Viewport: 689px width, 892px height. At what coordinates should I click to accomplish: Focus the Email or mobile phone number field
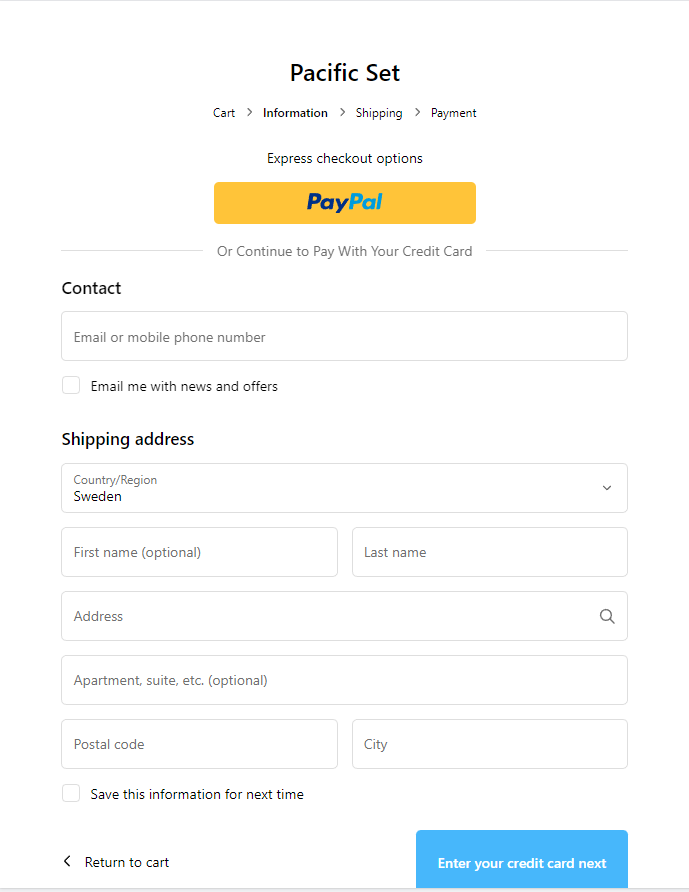[x=344, y=336]
